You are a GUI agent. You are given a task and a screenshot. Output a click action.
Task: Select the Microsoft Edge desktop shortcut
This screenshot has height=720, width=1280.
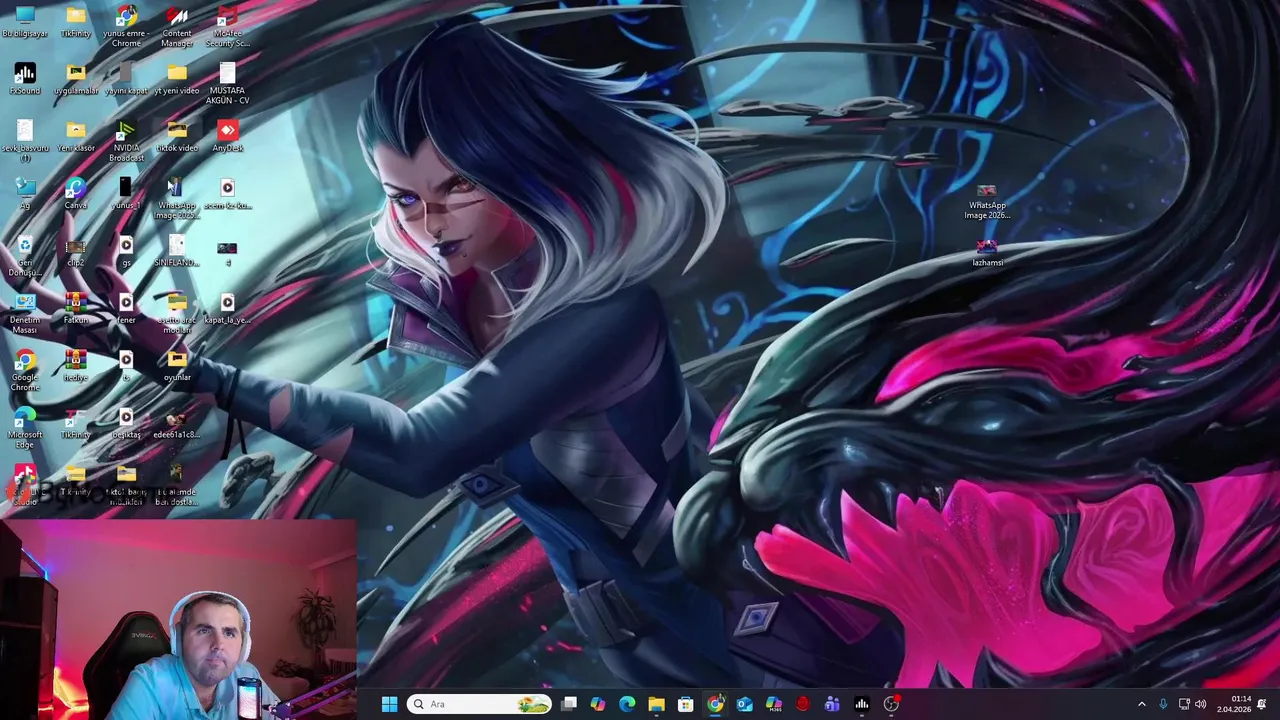click(25, 428)
